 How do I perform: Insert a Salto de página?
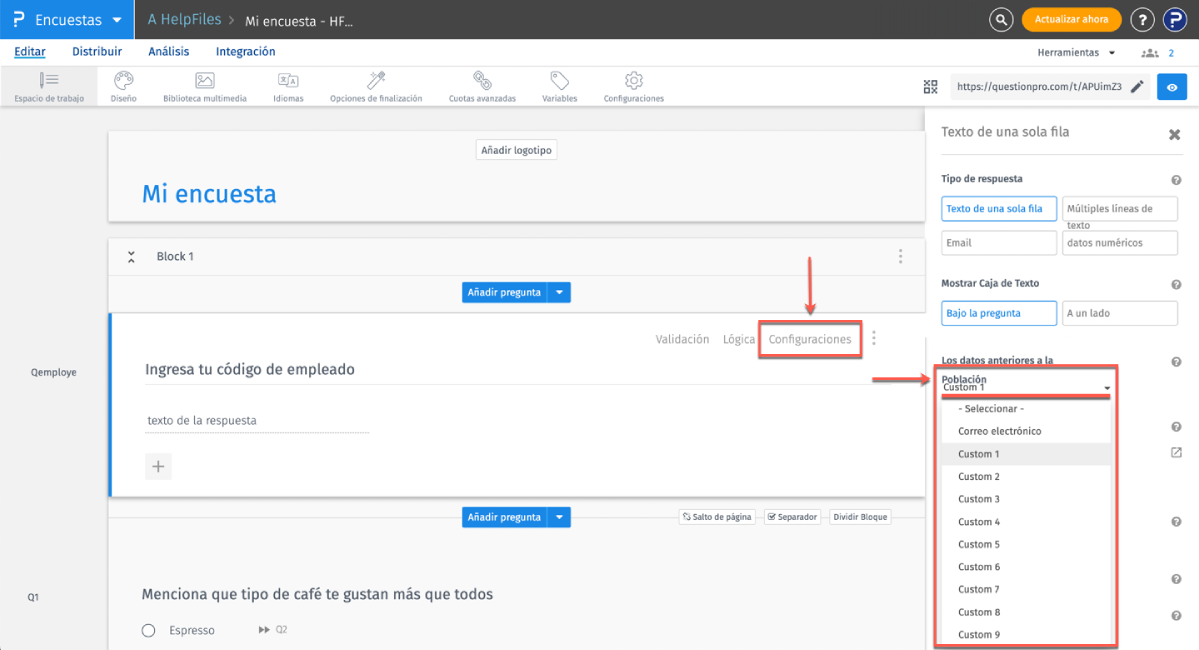[x=717, y=517]
